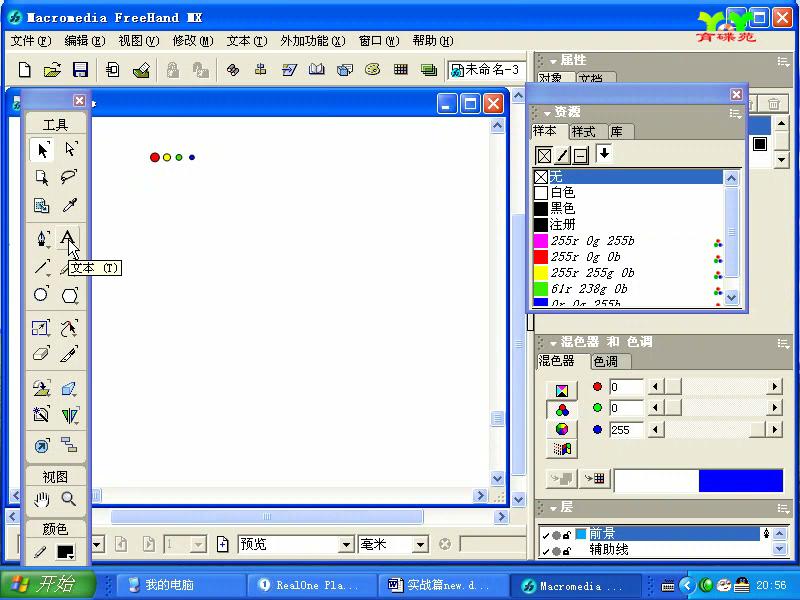Viewport: 800px width, 600px height.
Task: Open the 文件 menu
Action: 31,41
